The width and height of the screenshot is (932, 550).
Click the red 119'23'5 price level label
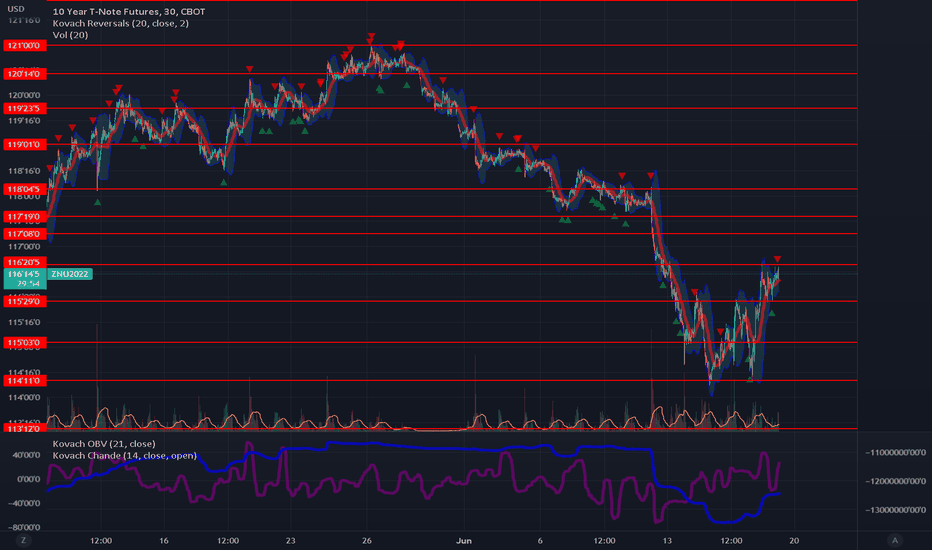point(24,108)
